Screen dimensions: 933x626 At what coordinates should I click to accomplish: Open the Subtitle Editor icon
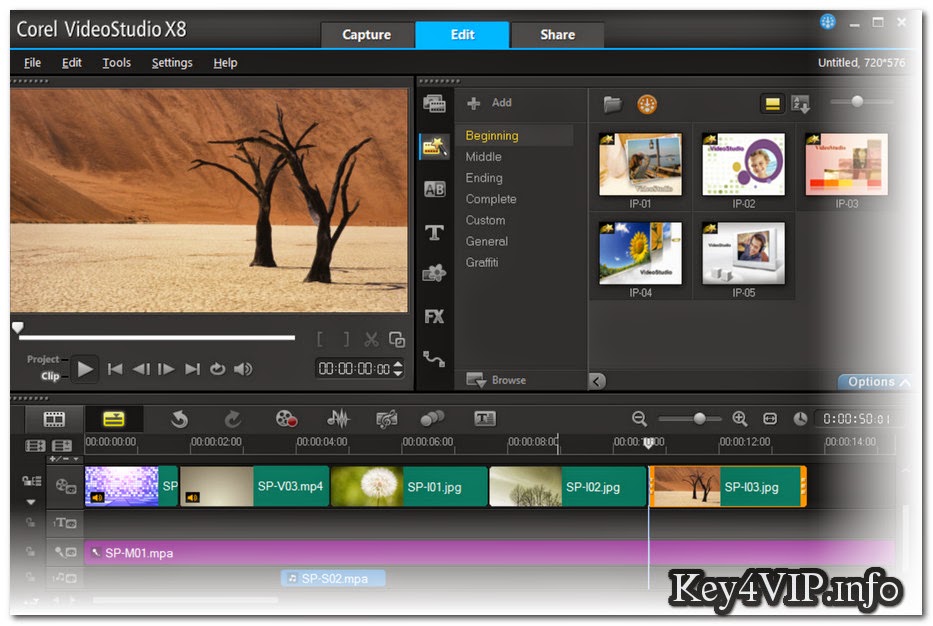tap(485, 419)
